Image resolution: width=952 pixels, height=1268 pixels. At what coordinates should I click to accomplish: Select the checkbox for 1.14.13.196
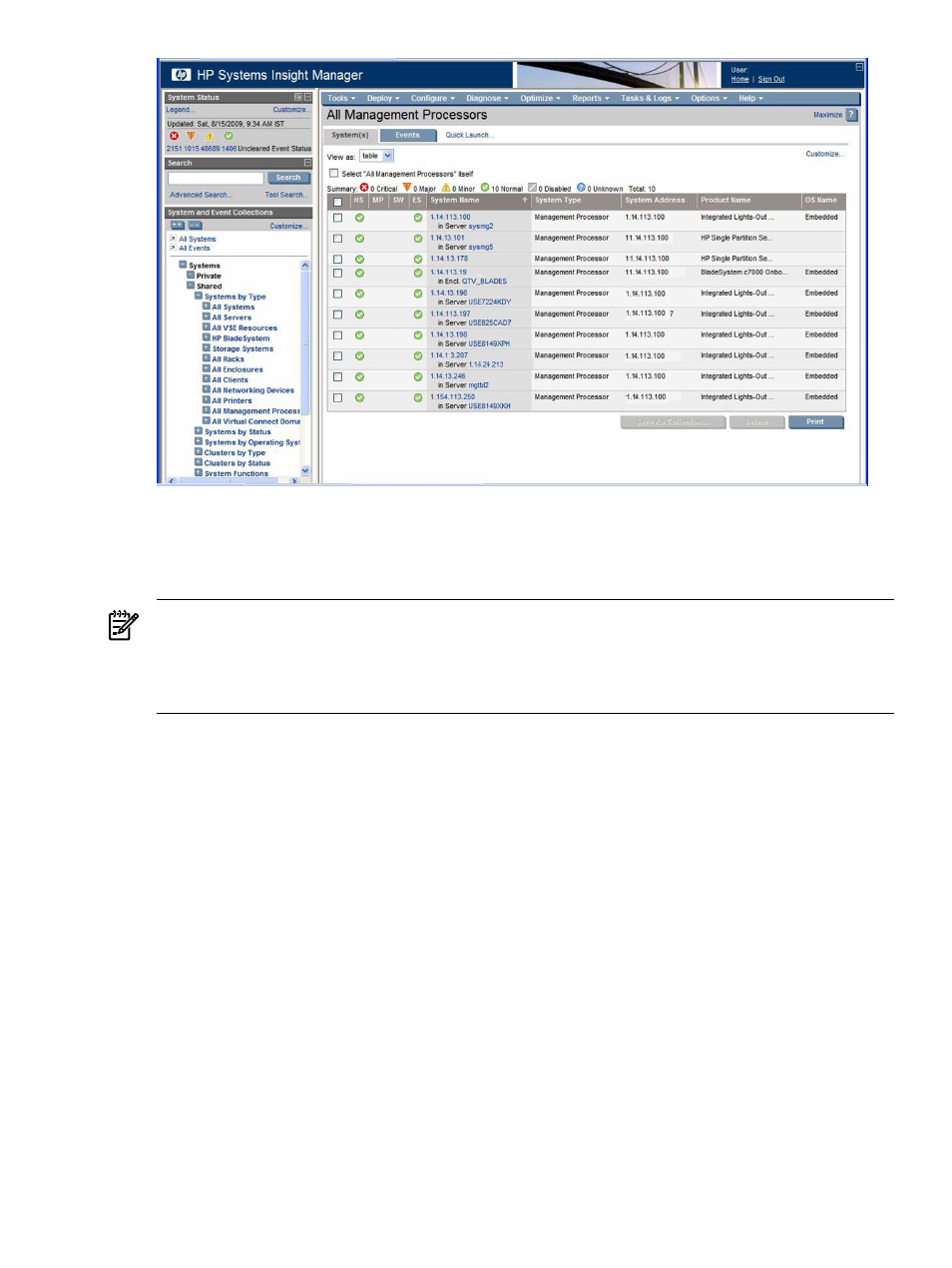337,294
